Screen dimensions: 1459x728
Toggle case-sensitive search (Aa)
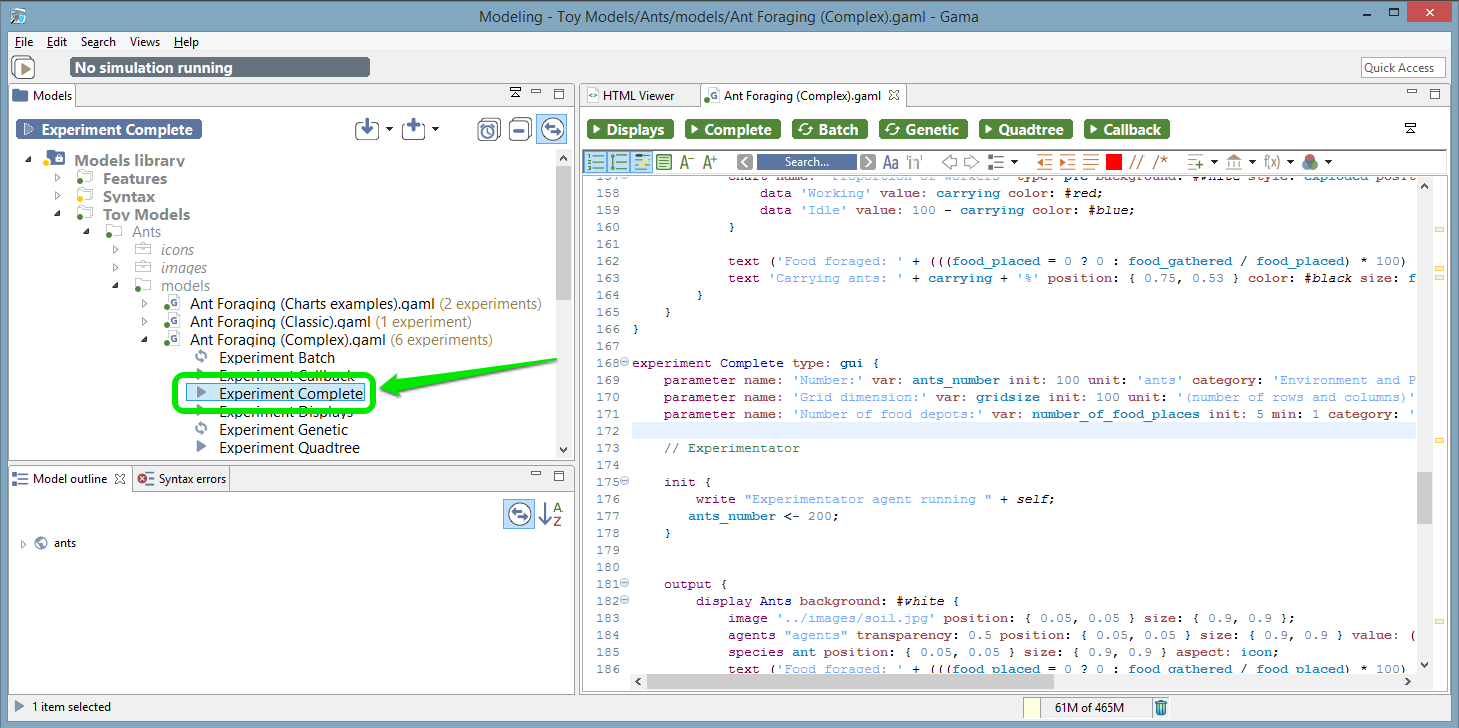(x=890, y=162)
